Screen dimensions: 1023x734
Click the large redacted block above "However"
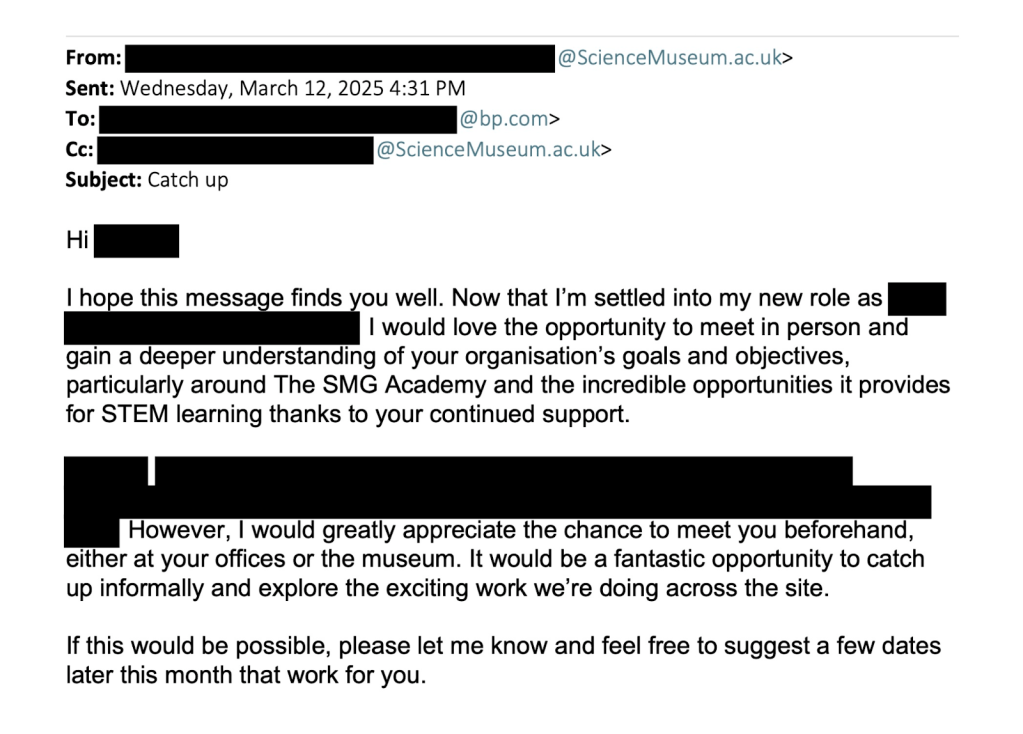pos(500,486)
